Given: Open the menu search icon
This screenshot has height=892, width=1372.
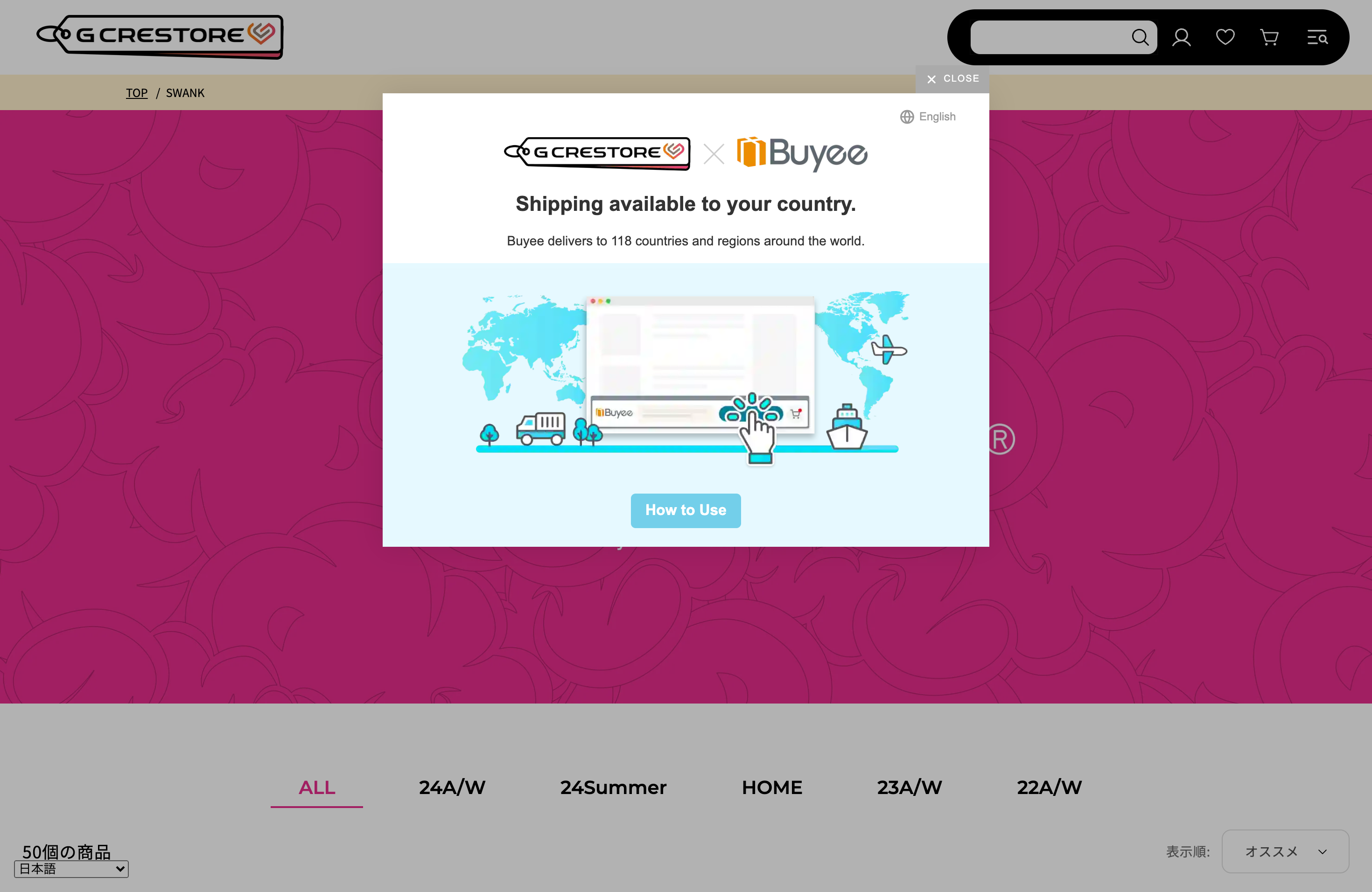Looking at the screenshot, I should (x=1317, y=37).
